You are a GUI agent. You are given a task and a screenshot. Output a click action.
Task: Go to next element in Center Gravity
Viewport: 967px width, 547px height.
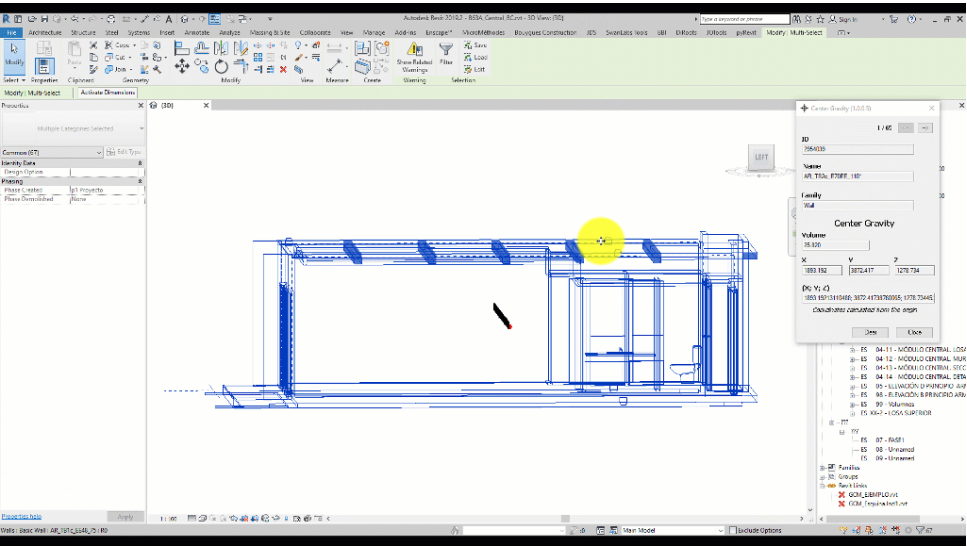[924, 128]
